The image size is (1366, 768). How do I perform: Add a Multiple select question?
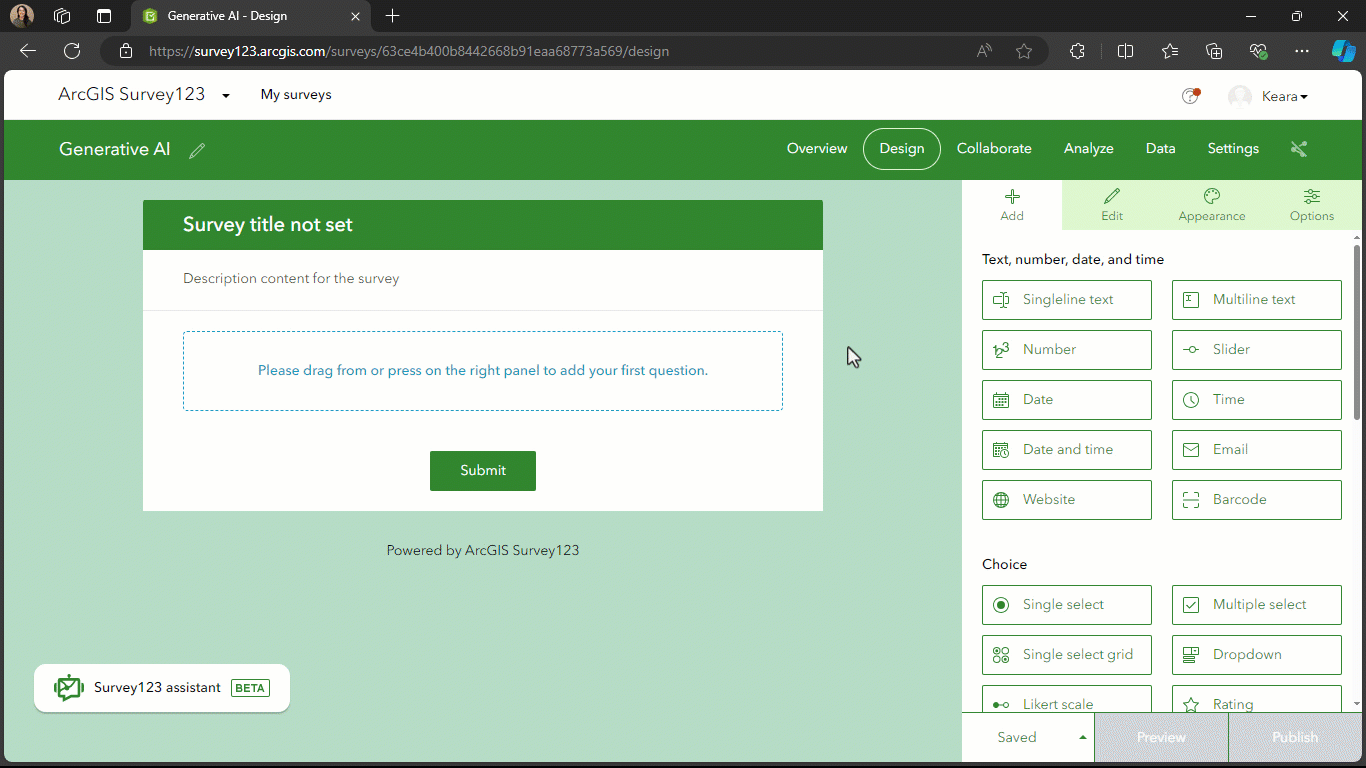(1256, 604)
